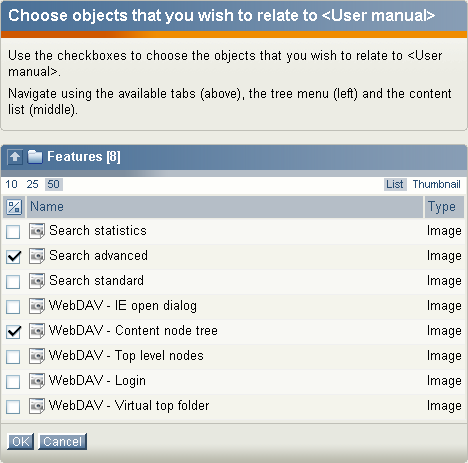Click the Image type of WebDAV - Login
The width and height of the screenshot is (468, 463).
click(444, 381)
